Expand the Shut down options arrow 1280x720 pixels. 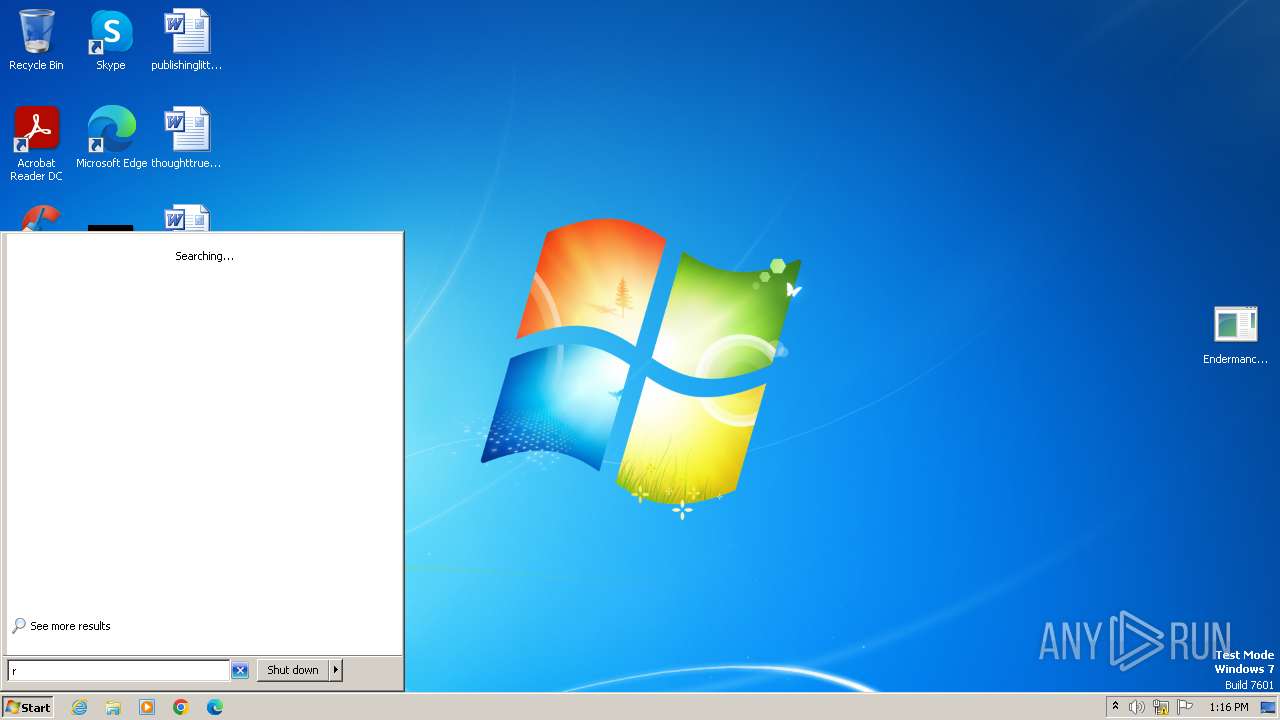click(x=336, y=670)
